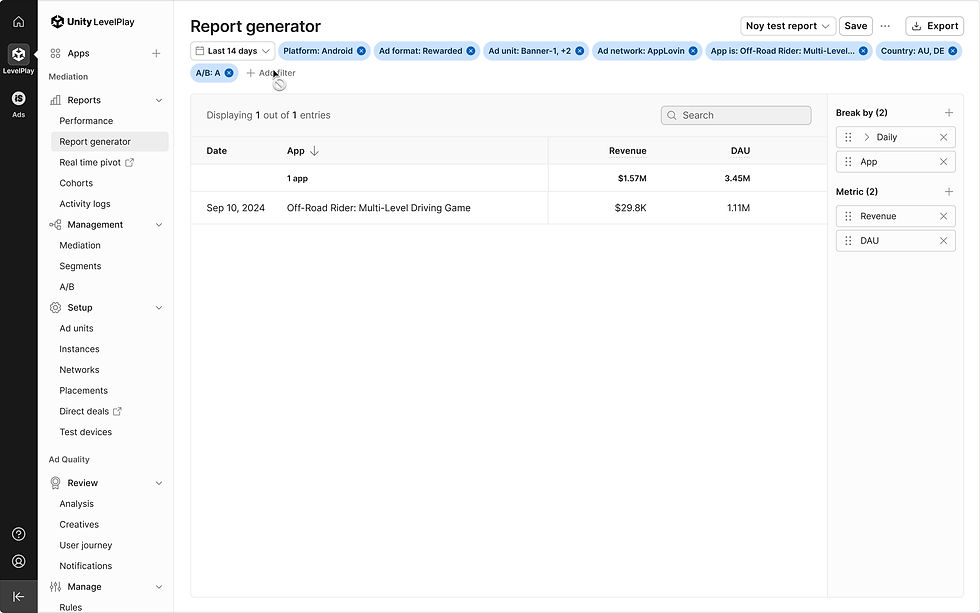Open Analysis under Review

pos(76,504)
